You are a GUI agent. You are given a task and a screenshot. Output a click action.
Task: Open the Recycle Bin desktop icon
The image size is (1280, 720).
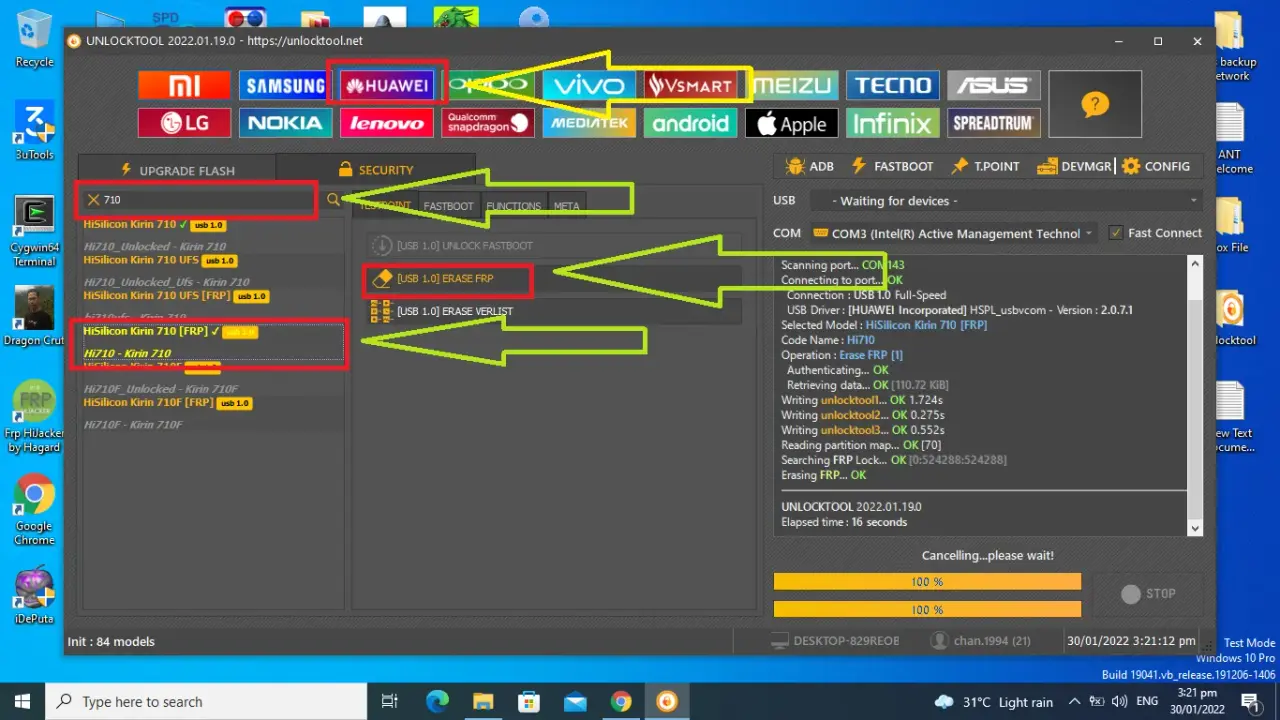pyautogui.click(x=34, y=40)
